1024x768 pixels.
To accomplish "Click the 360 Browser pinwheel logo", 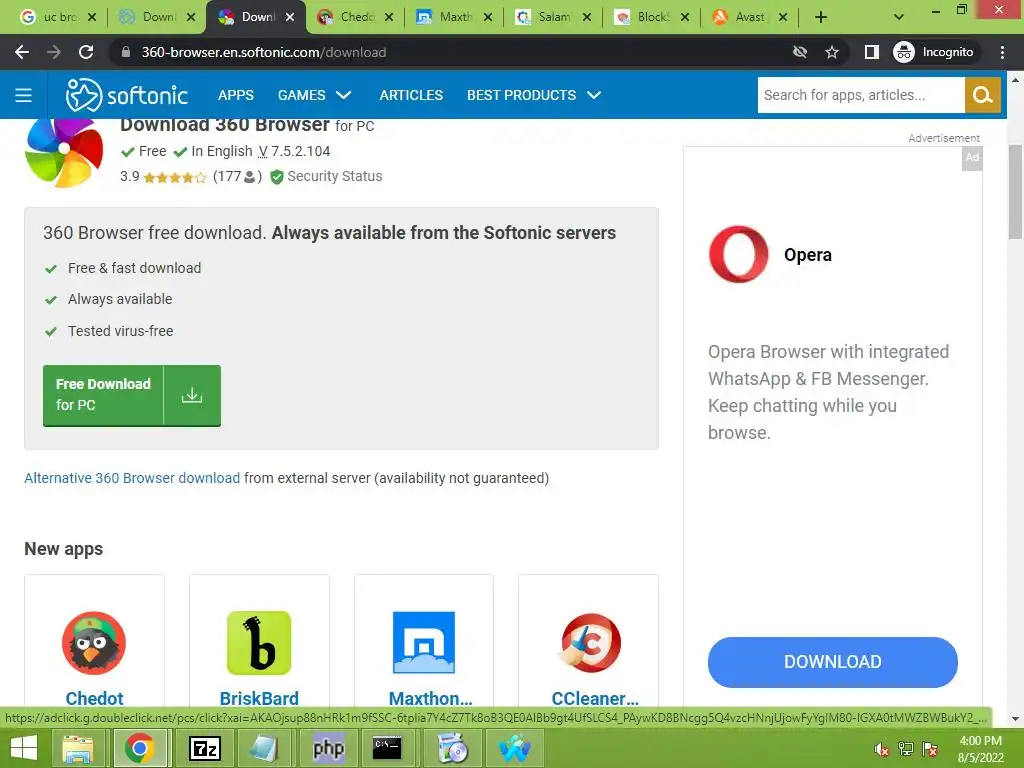I will (x=64, y=152).
